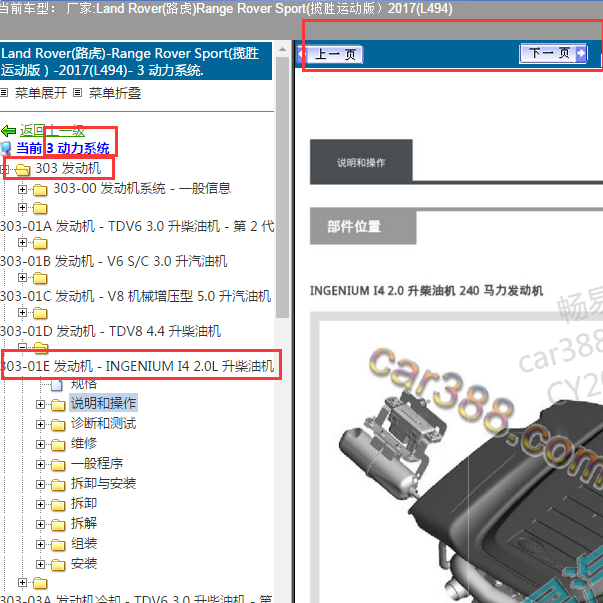
Task: Expand the 组装 folder node
Action: (x=40, y=544)
